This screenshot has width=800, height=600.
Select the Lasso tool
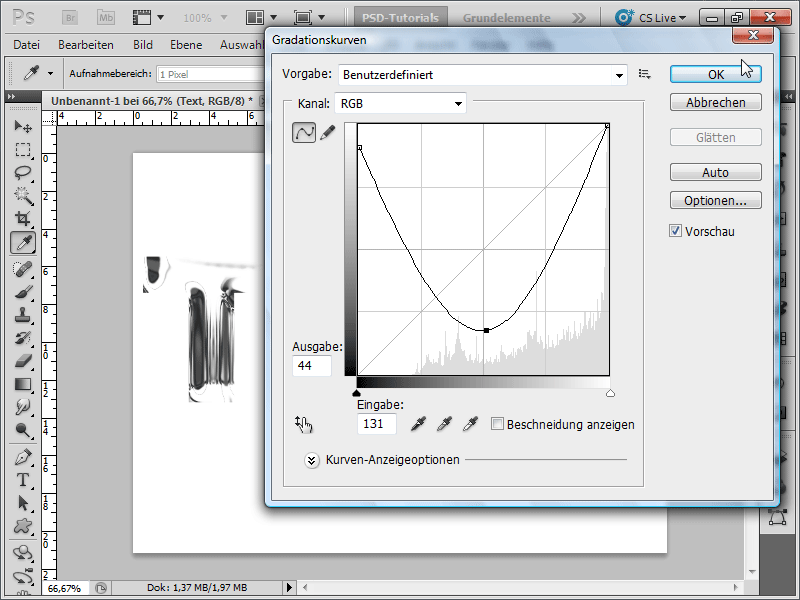pos(23,172)
